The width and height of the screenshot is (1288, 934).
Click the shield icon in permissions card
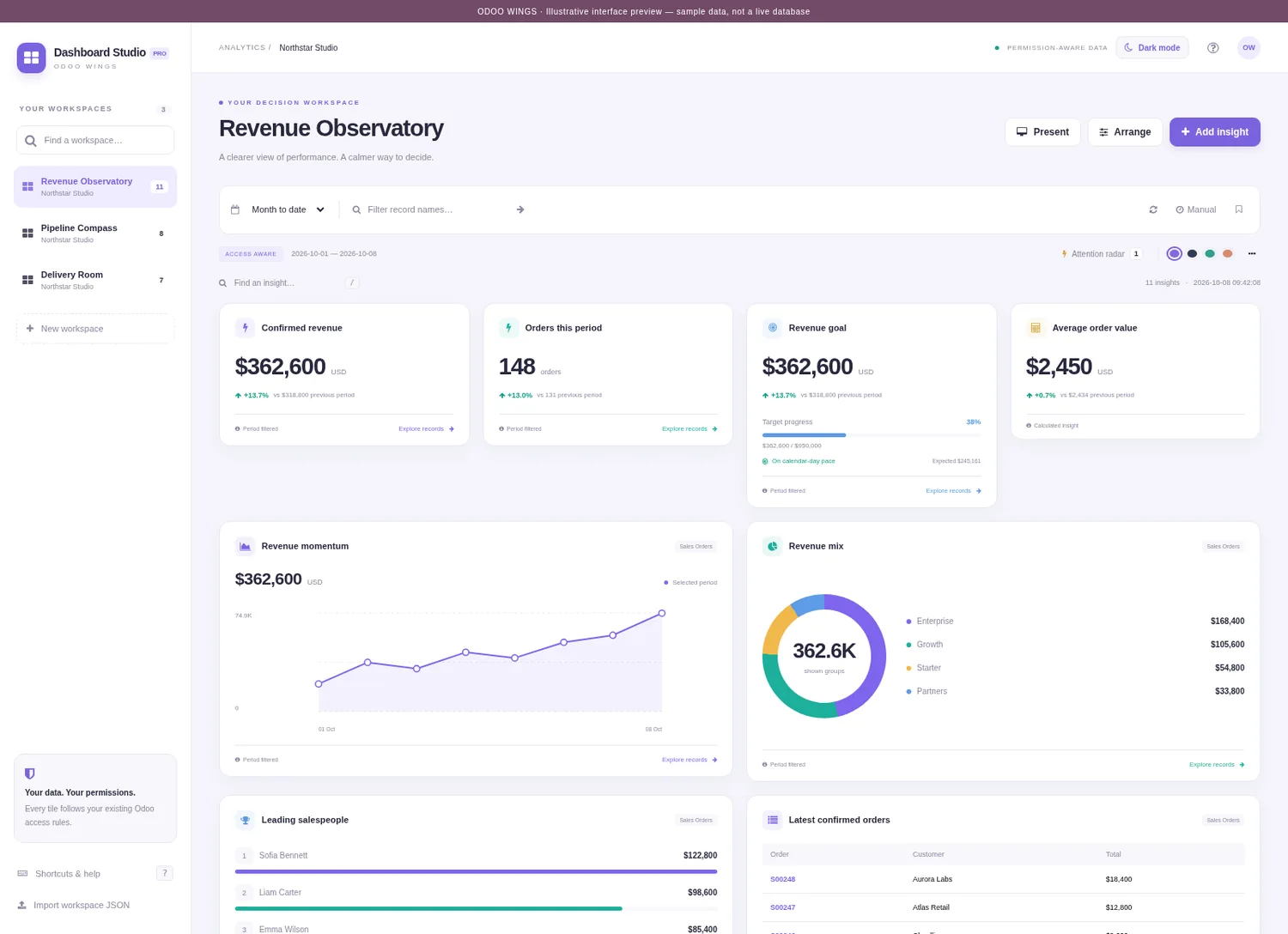30,773
